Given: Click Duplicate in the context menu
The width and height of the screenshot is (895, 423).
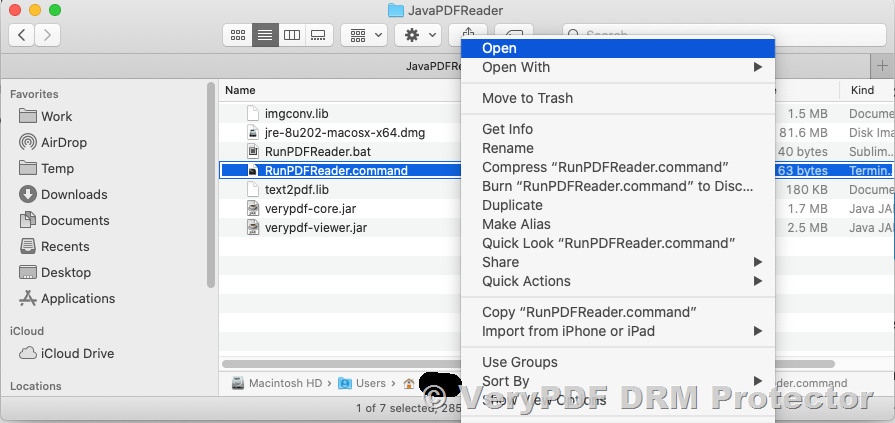Looking at the screenshot, I should [x=512, y=205].
